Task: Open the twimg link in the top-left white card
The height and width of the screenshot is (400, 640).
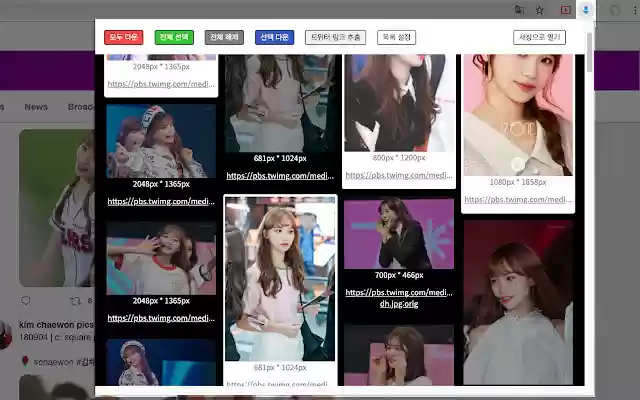Action: (x=161, y=84)
